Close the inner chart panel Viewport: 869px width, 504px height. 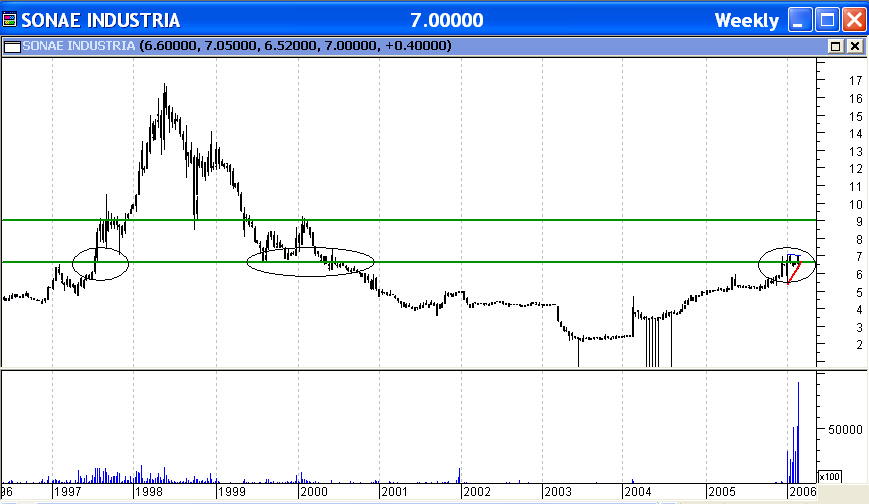click(x=855, y=47)
